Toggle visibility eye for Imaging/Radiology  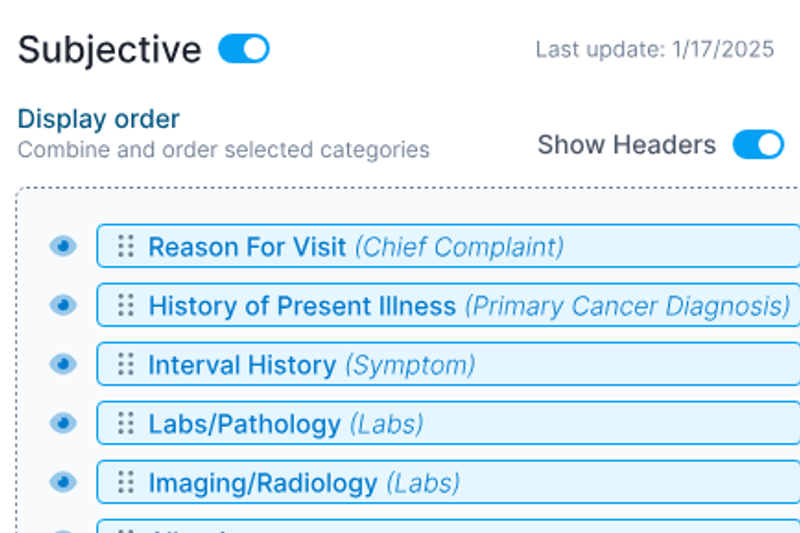pyautogui.click(x=63, y=482)
